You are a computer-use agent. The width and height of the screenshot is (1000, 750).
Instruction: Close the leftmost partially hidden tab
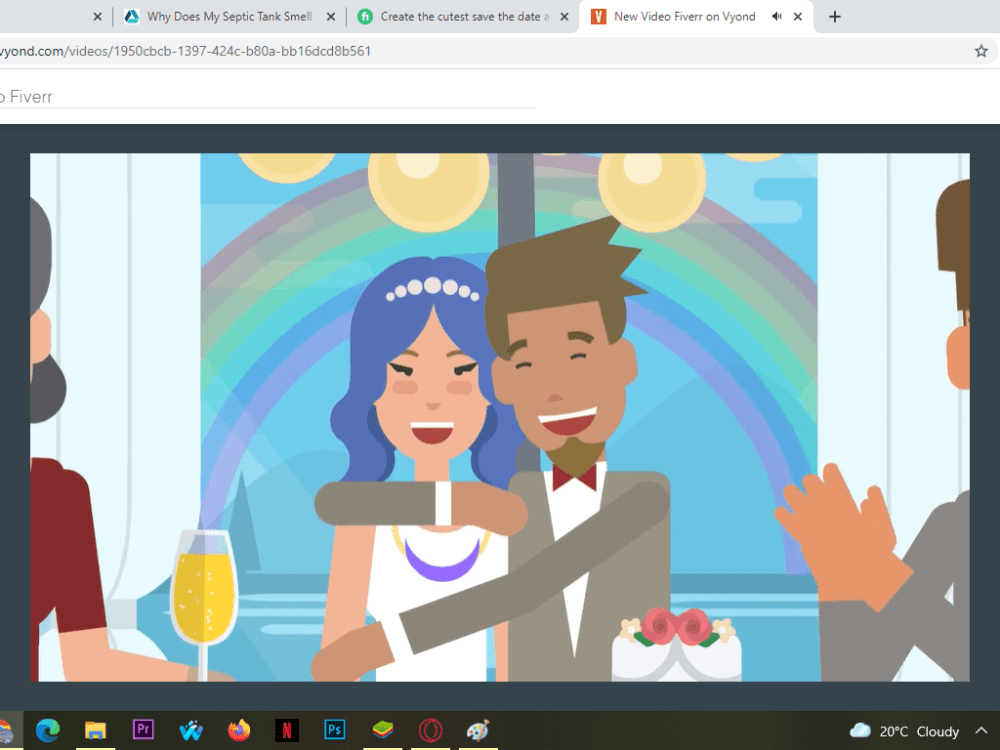pyautogui.click(x=98, y=17)
